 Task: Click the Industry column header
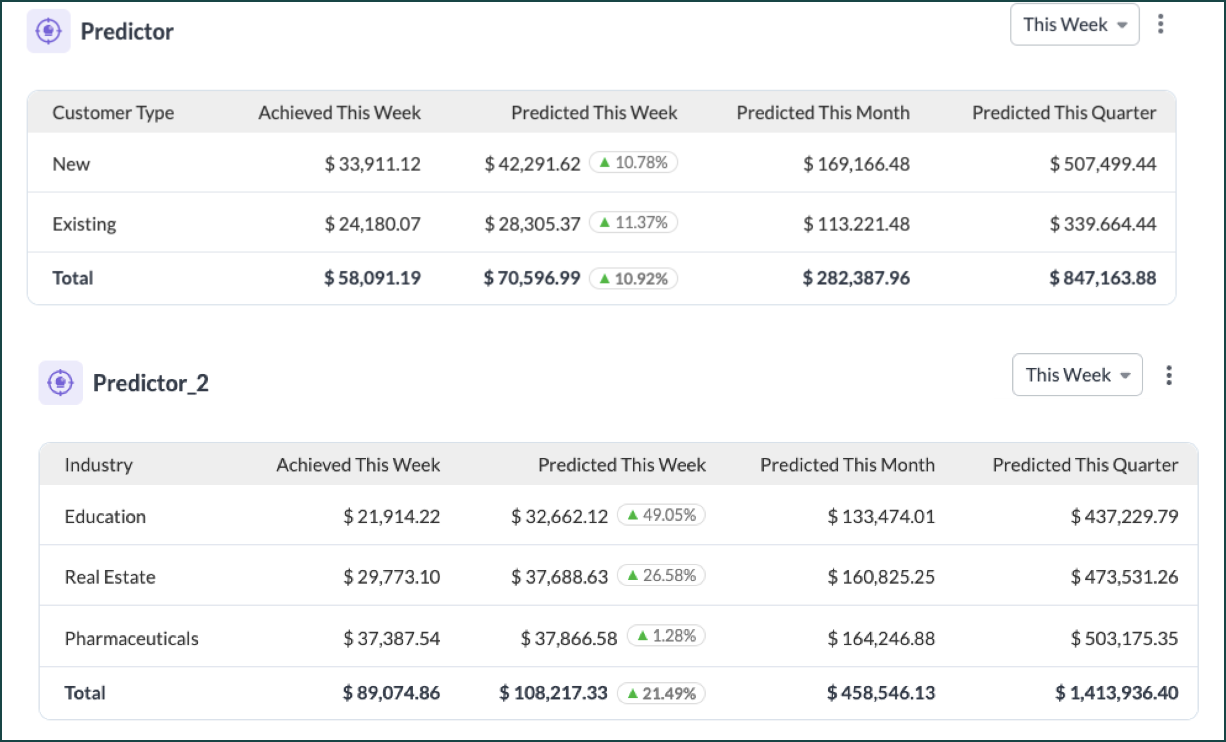[x=98, y=465]
